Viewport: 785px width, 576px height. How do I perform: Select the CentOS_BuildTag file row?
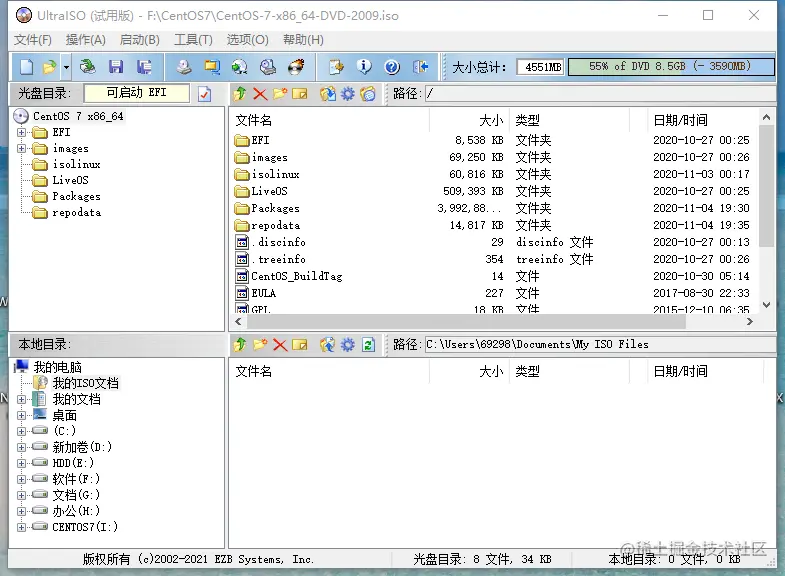coord(493,276)
